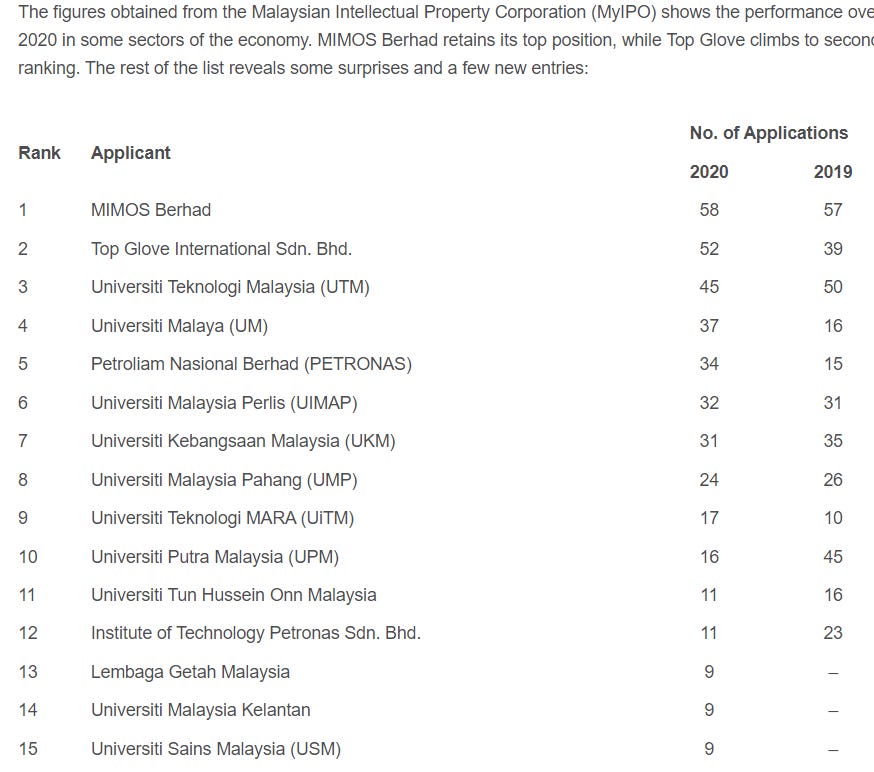Image resolution: width=874 pixels, height=772 pixels.
Task: Click UTM 2019 value 50
Action: (833, 287)
